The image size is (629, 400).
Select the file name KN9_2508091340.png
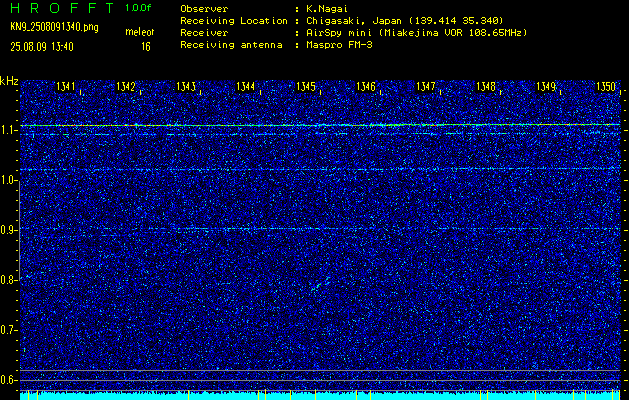[54, 27]
